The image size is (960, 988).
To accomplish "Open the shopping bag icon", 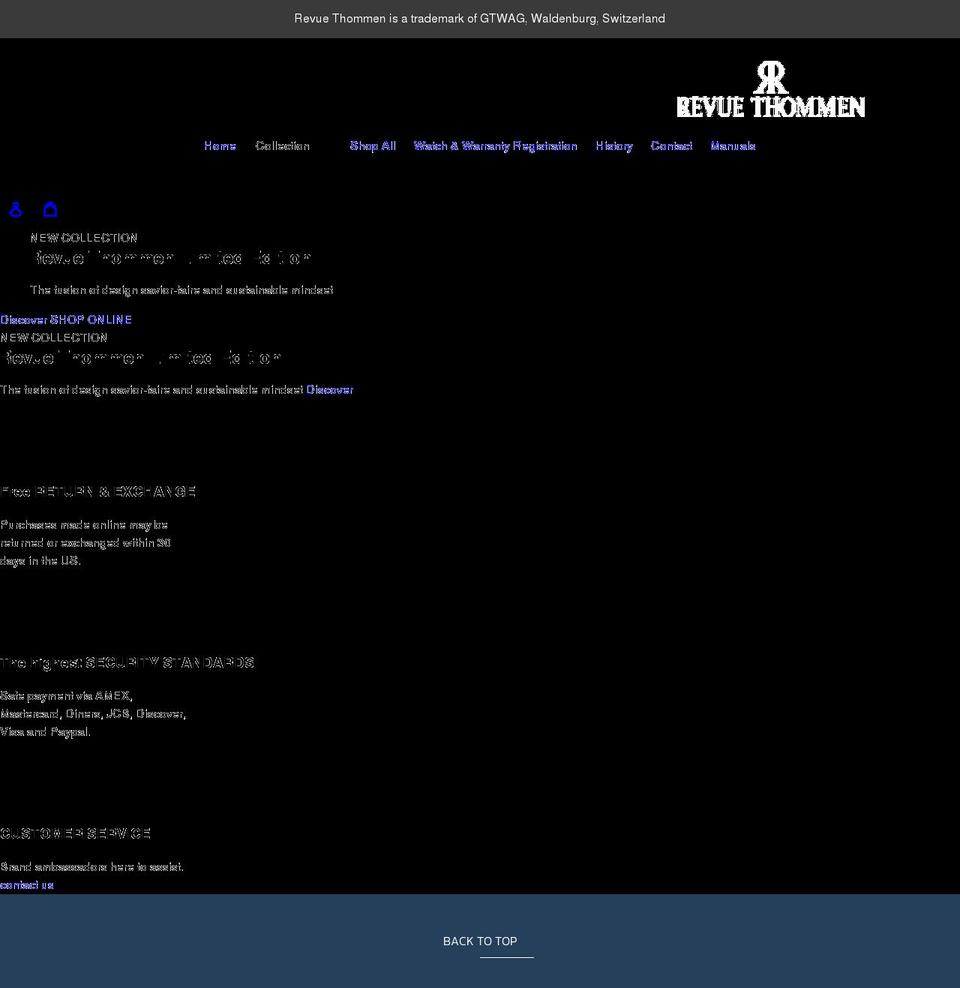I will point(50,210).
